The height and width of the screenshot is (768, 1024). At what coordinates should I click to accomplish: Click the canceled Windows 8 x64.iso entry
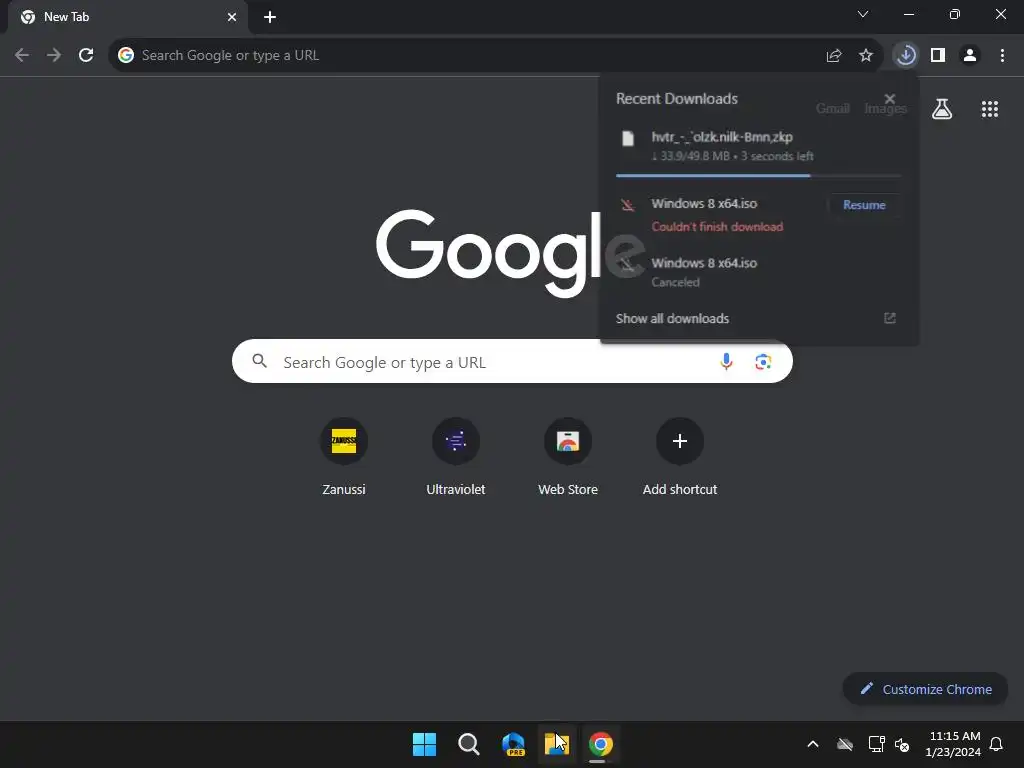point(757,272)
